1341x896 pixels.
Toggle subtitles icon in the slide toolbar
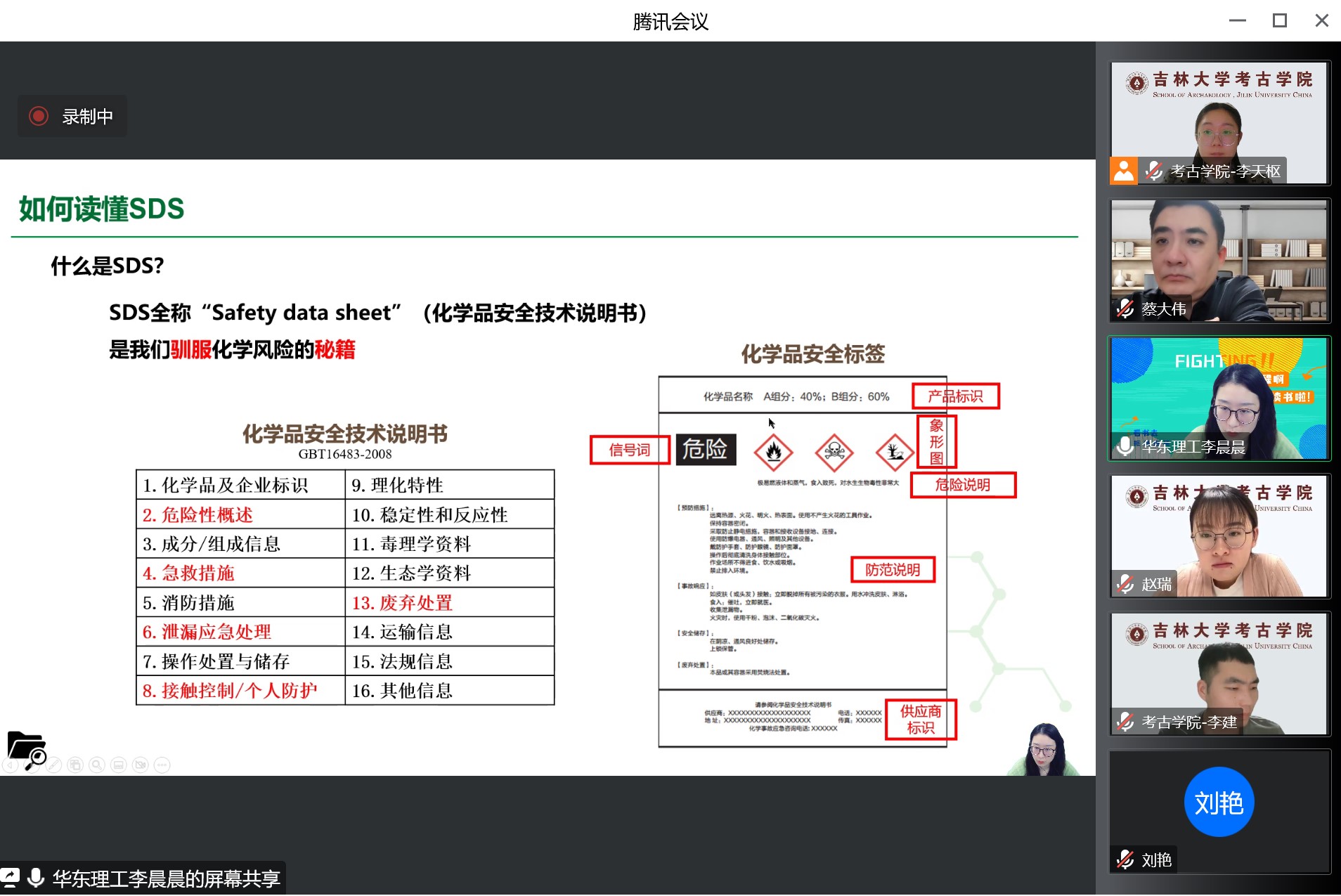[119, 765]
